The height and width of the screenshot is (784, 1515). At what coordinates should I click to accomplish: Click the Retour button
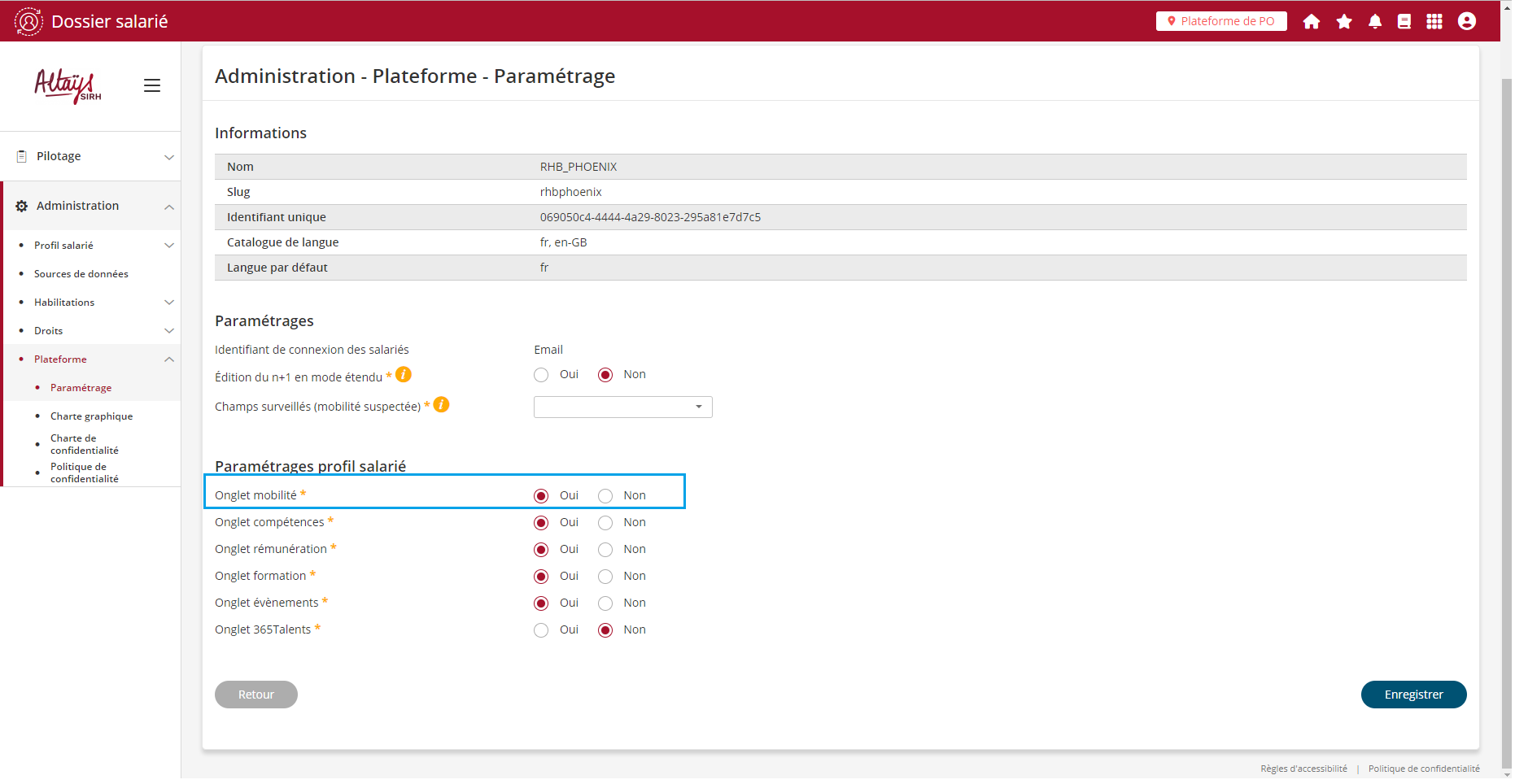point(256,695)
